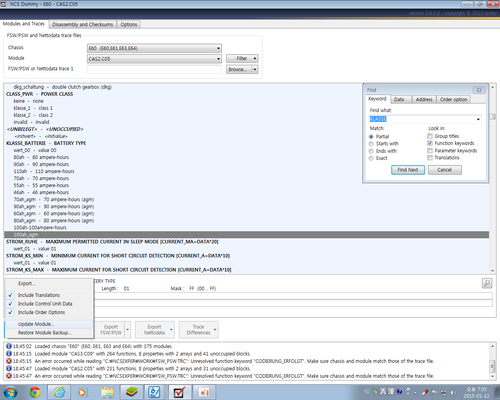Switch to the red checkmark app in the taskbar
Image resolution: width=500 pixels, height=400 pixels.
pos(179,392)
